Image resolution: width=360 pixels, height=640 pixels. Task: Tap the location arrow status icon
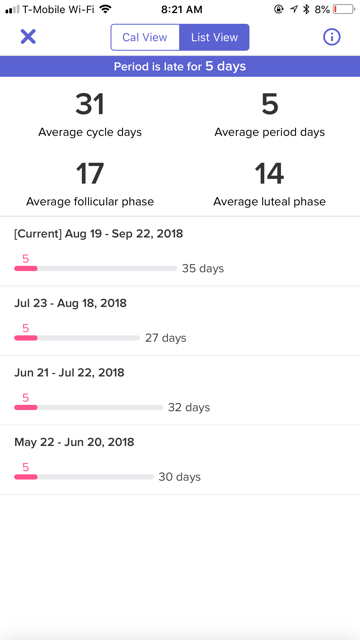[x=293, y=9]
